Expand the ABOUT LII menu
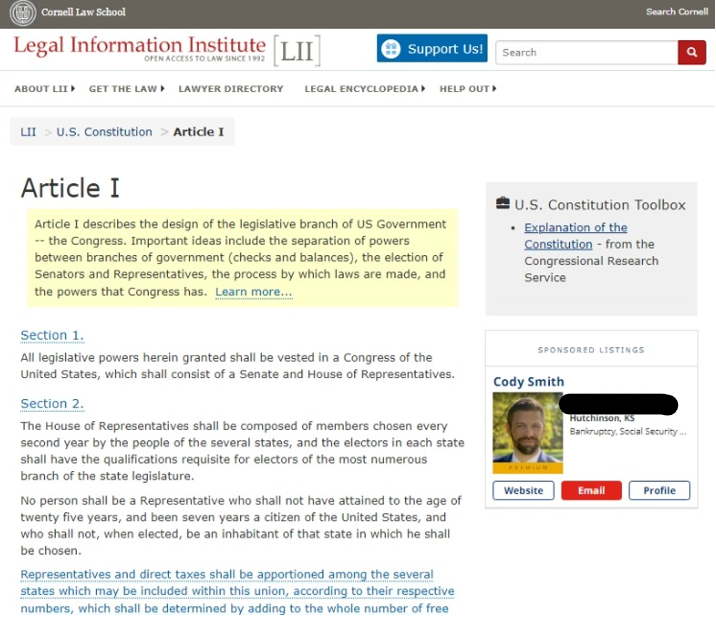 (x=44, y=89)
